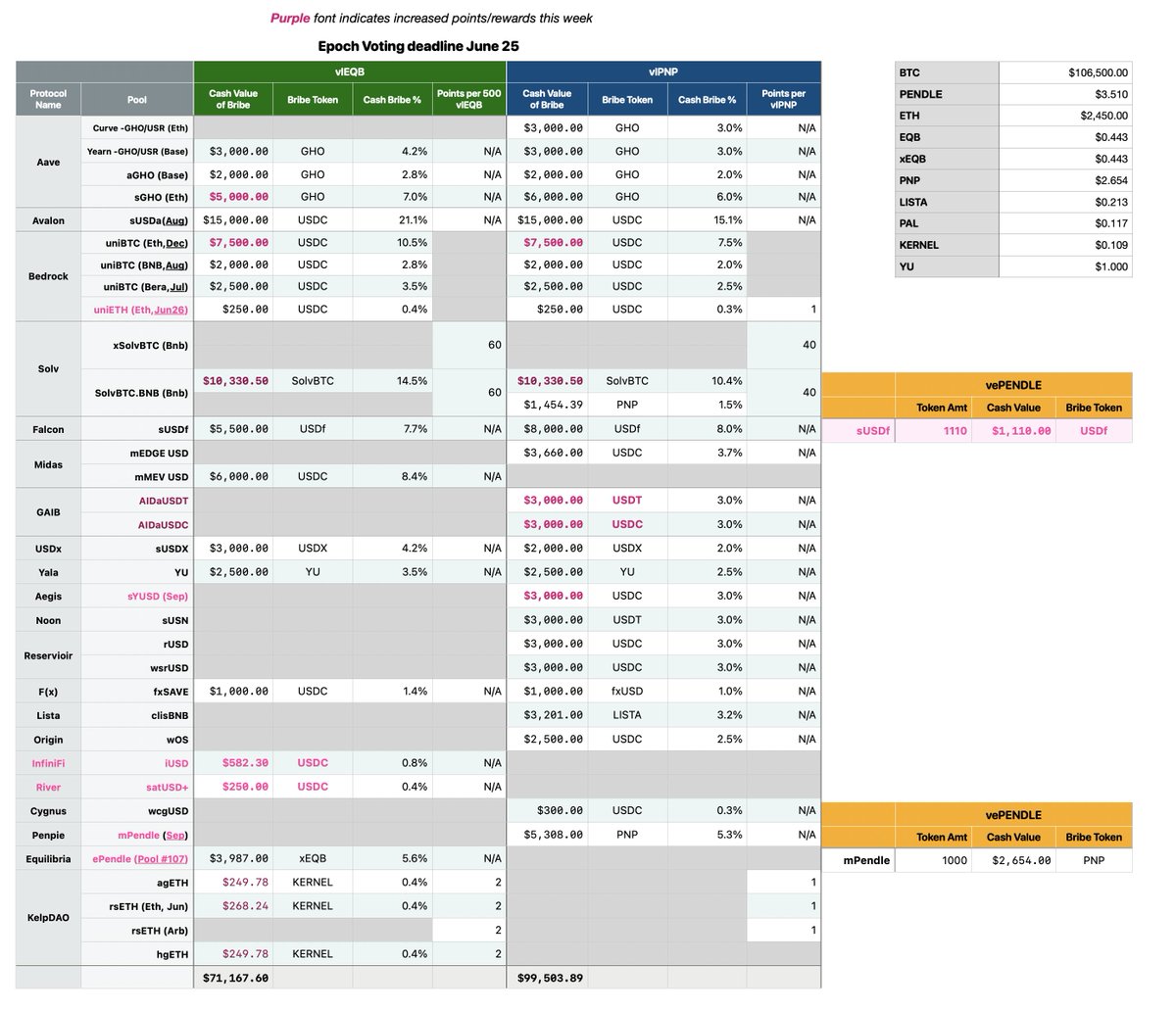Select the xEQB bribe token cell
Screen dimensions: 1176x1011
coord(313,858)
